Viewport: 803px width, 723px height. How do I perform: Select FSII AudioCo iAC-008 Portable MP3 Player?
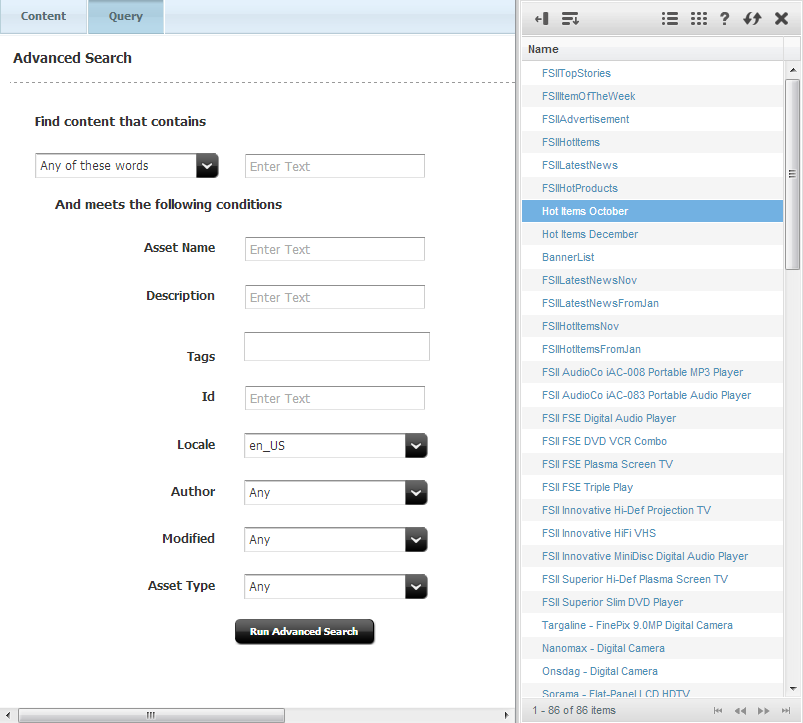tap(652, 372)
